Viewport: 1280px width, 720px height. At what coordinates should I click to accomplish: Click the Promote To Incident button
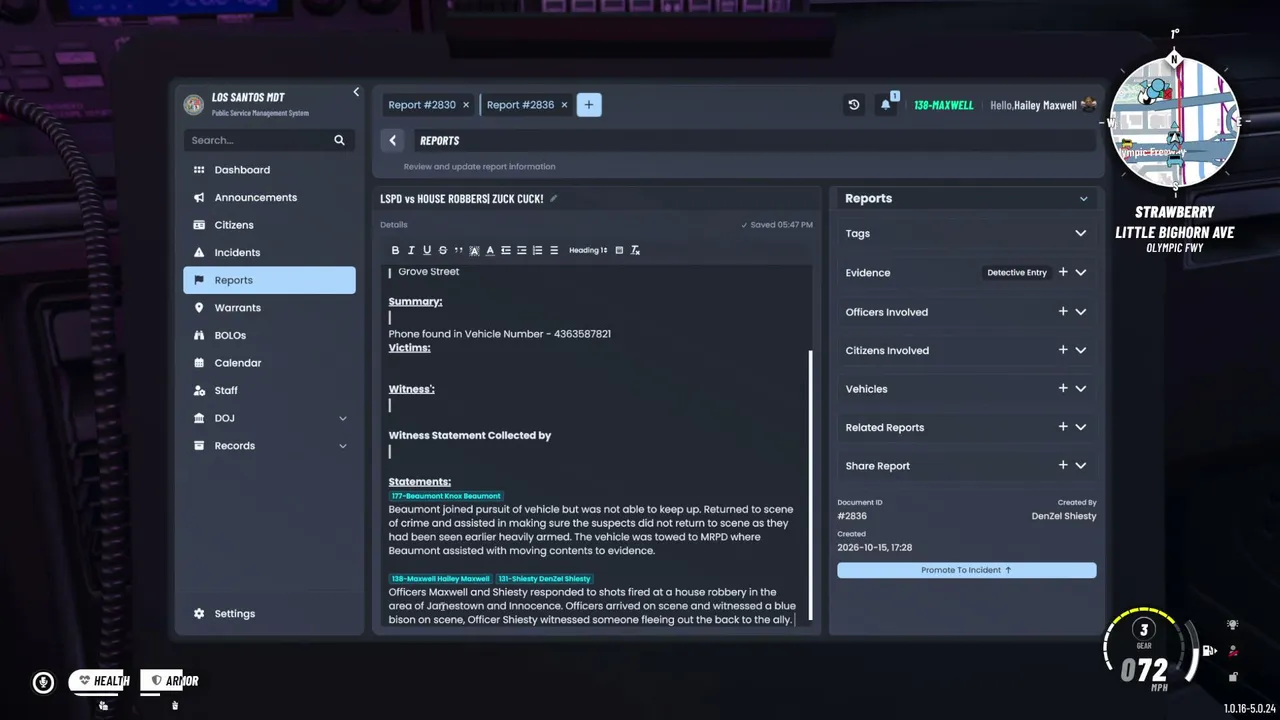pyautogui.click(x=967, y=570)
